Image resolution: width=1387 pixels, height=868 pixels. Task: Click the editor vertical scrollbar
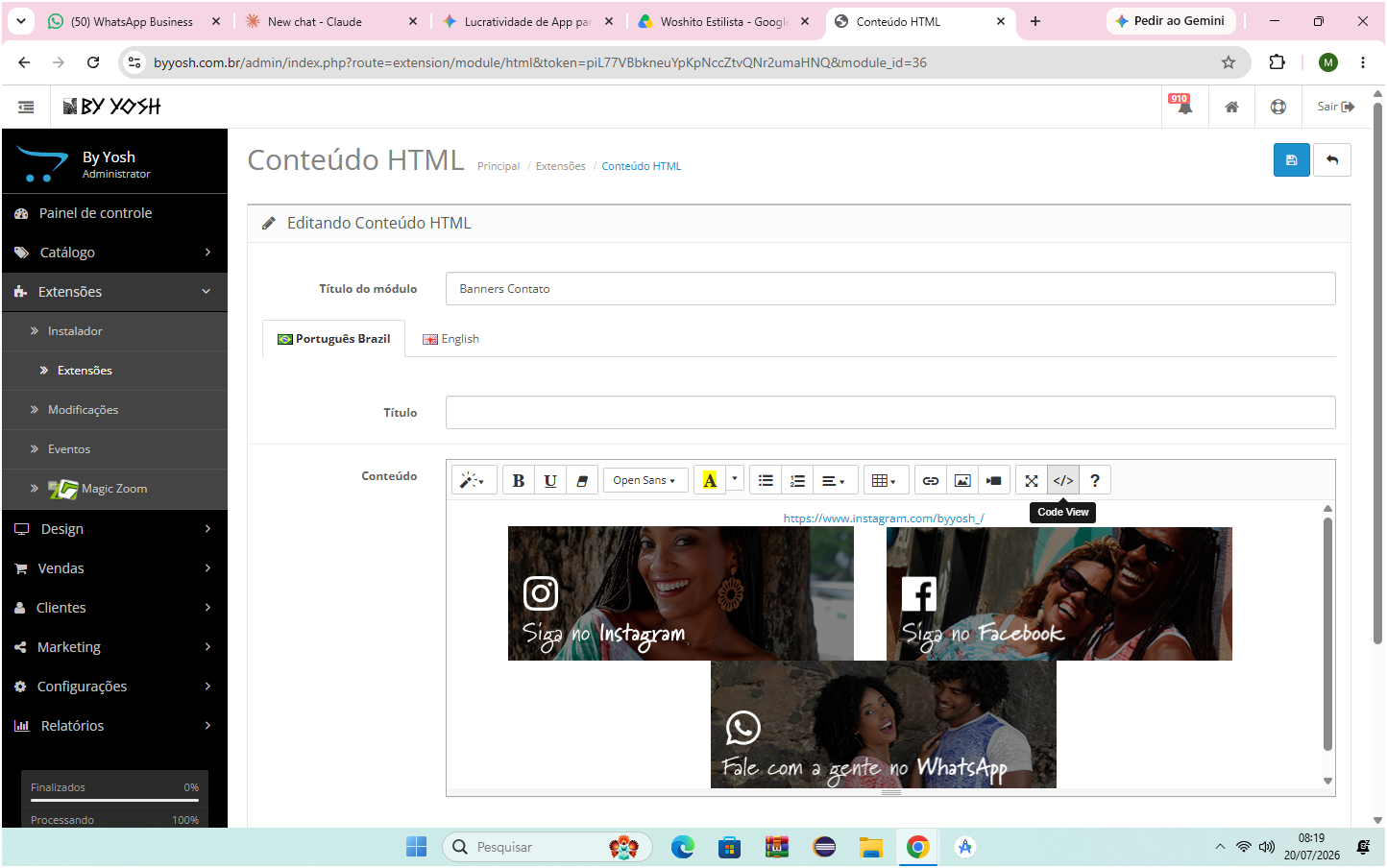click(1328, 634)
